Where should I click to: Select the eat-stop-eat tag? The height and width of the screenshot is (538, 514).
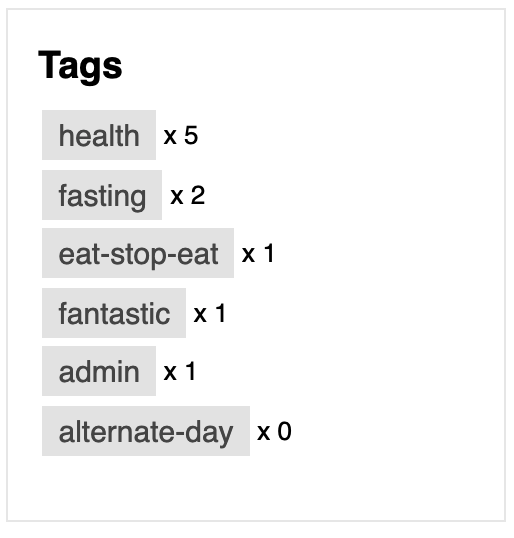[x=138, y=253]
